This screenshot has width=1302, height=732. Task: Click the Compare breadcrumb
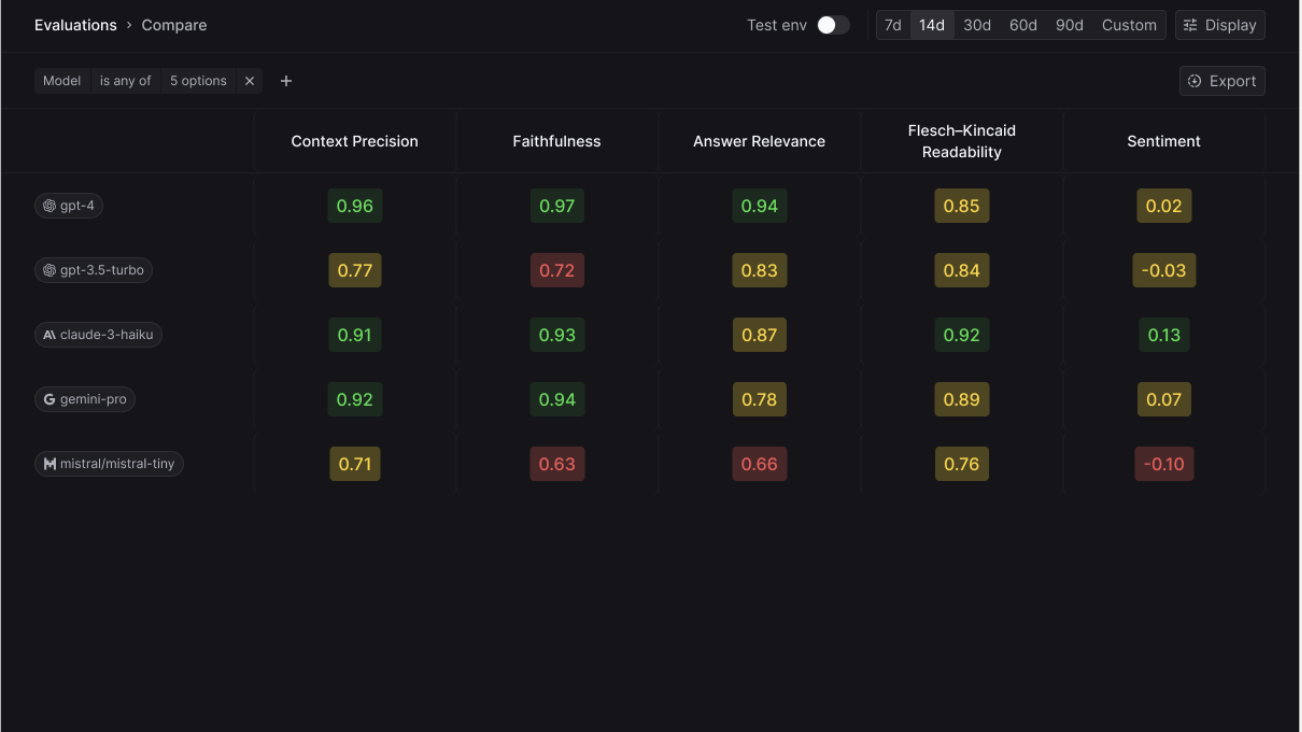tap(174, 25)
